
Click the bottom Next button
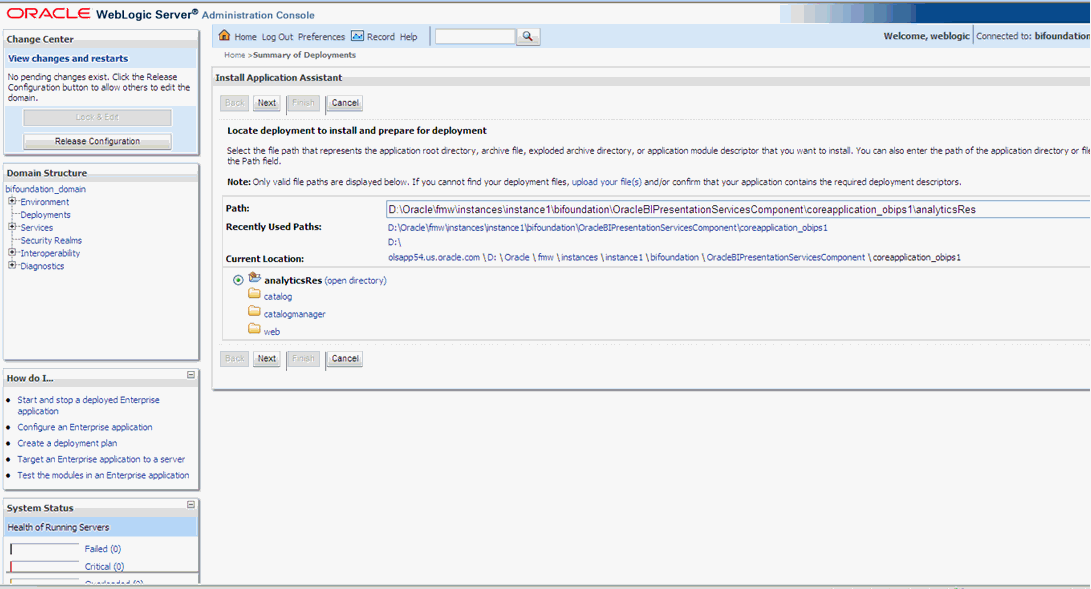266,359
